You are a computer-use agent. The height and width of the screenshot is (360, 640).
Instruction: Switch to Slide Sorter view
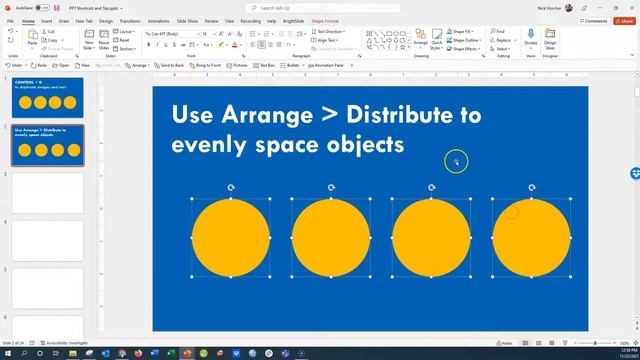point(538,343)
